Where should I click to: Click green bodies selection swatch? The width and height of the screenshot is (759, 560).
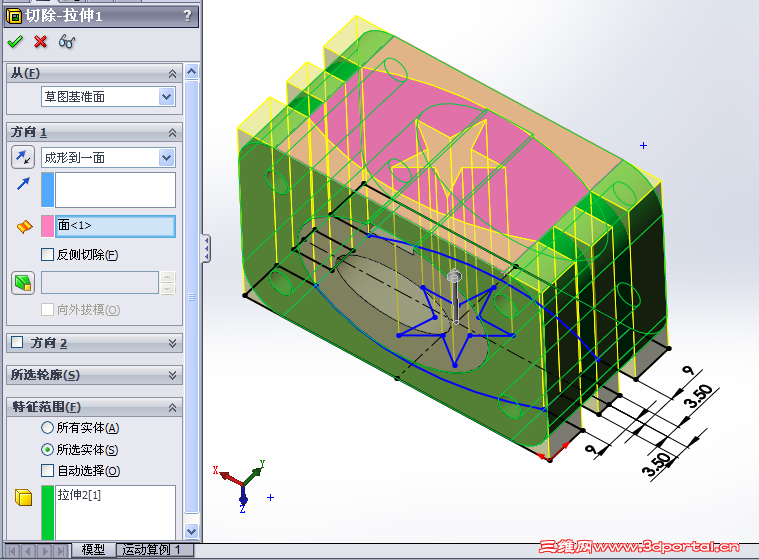click(x=47, y=512)
